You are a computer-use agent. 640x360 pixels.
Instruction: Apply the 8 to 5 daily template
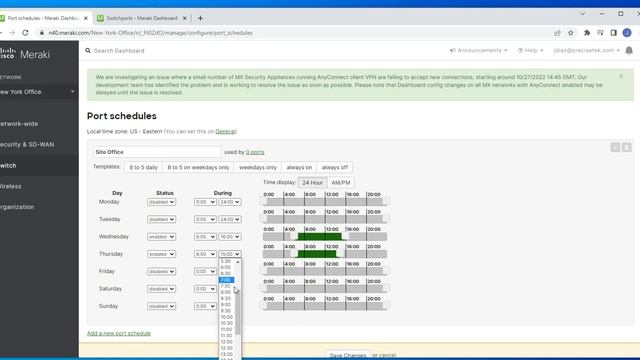coord(143,167)
